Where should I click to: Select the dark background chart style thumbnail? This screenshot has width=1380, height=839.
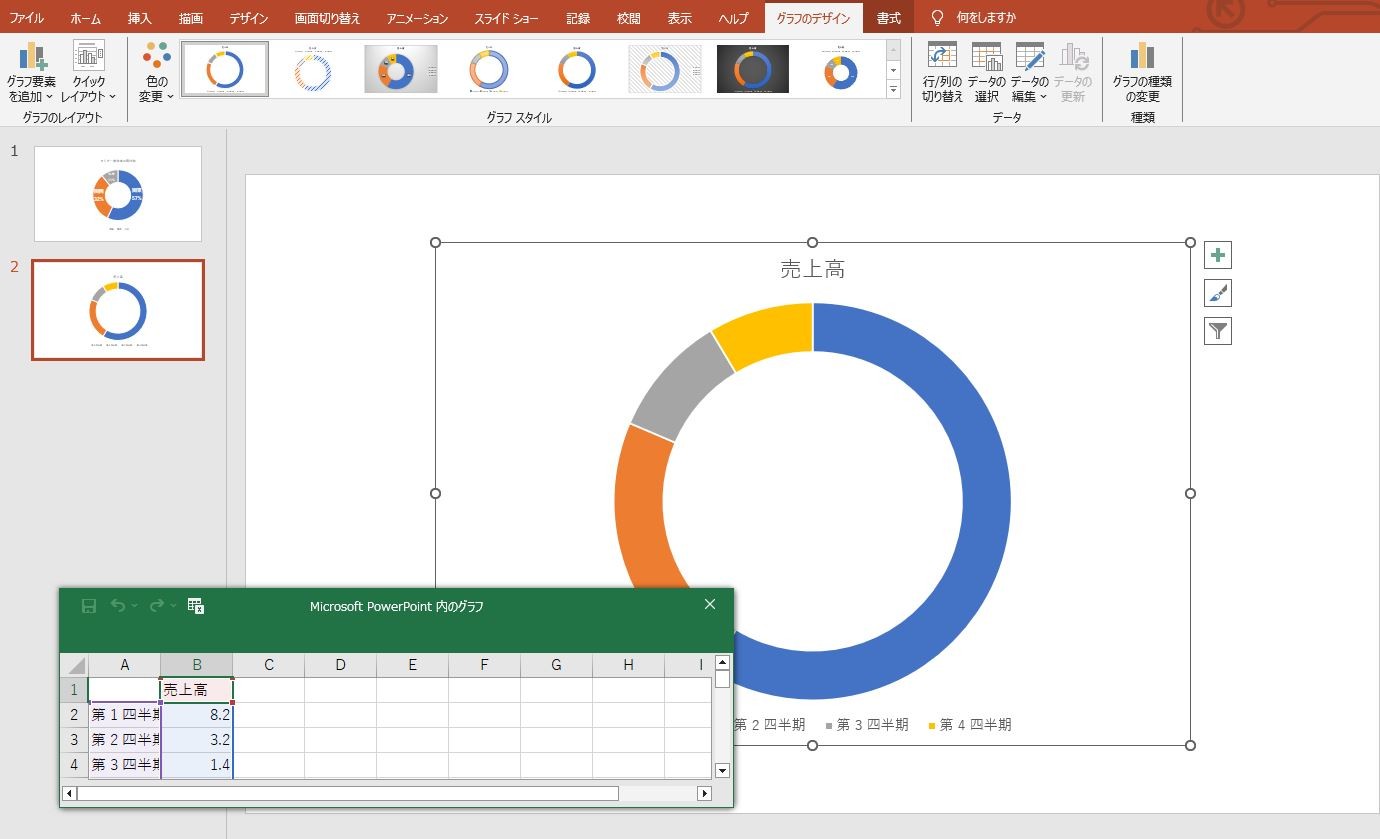pyautogui.click(x=752, y=69)
